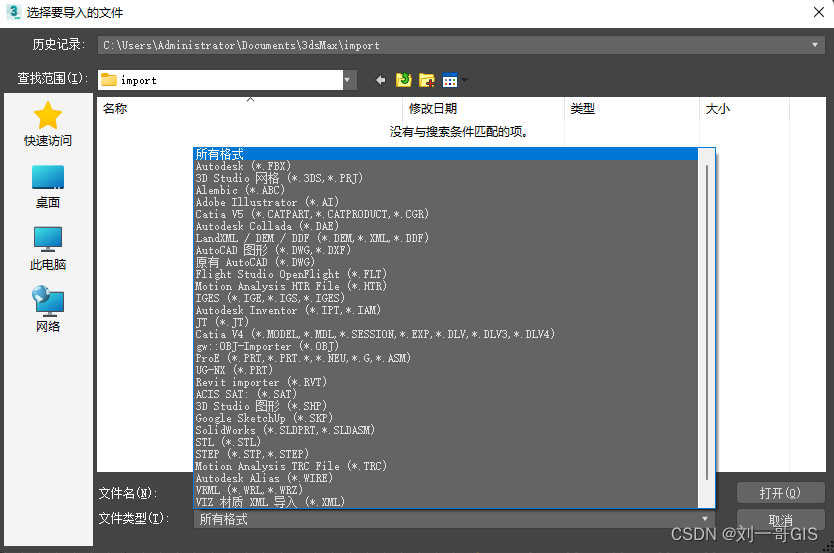Choose 原有 AutoCAD (*.DWG) format
Screen dimensions: 834x553
click(x=446, y=262)
